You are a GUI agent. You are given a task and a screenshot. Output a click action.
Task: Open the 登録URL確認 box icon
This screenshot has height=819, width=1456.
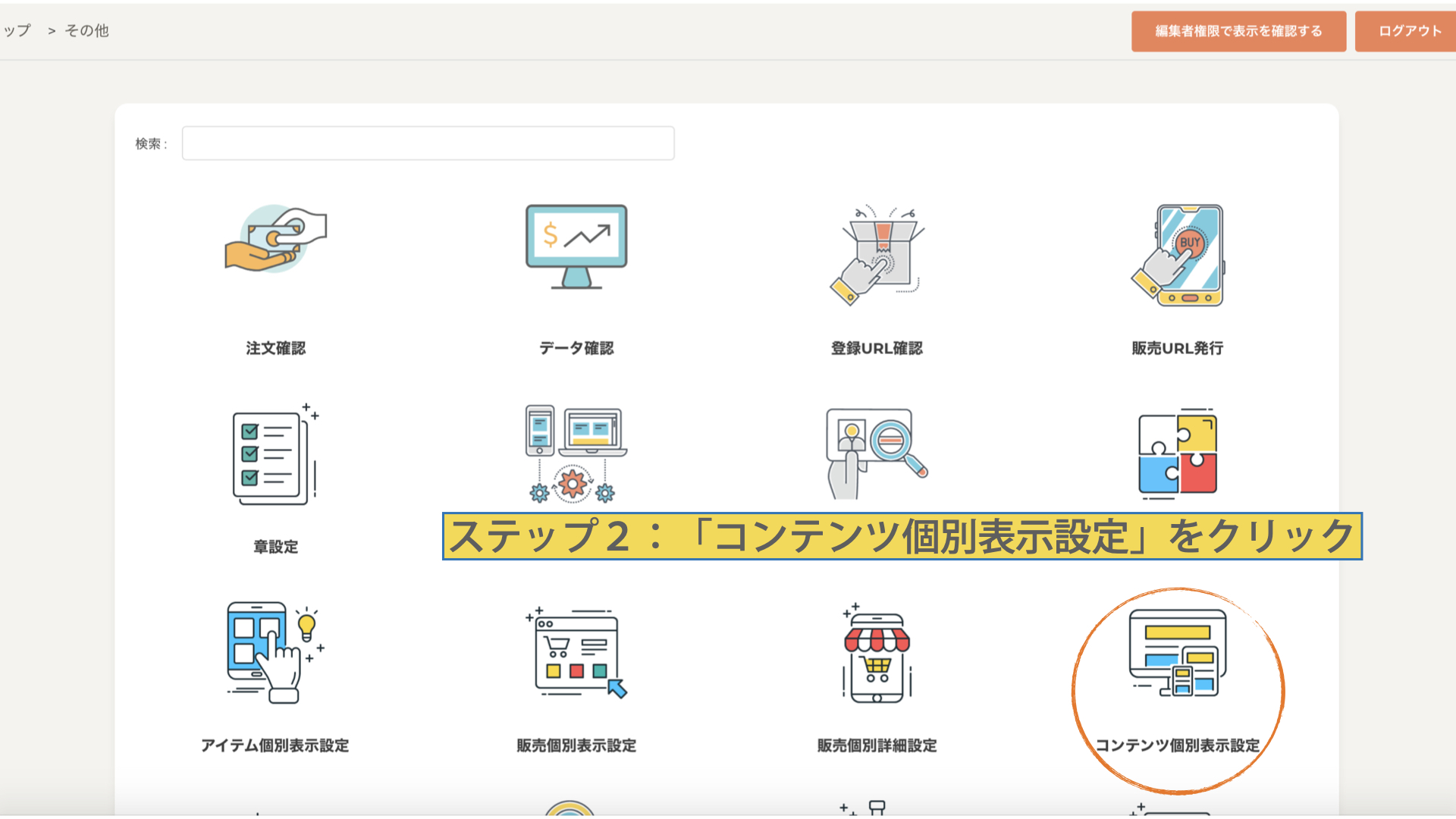pyautogui.click(x=877, y=254)
